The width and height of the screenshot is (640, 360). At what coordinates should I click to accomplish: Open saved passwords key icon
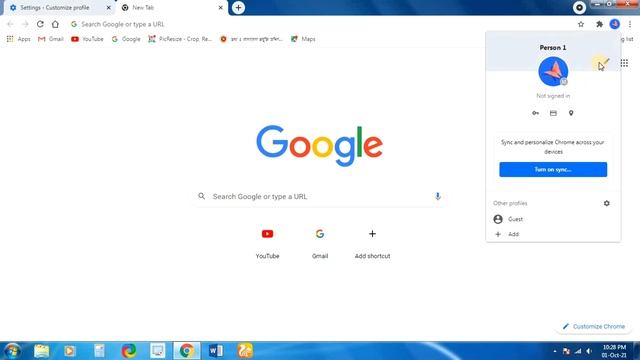click(x=535, y=113)
